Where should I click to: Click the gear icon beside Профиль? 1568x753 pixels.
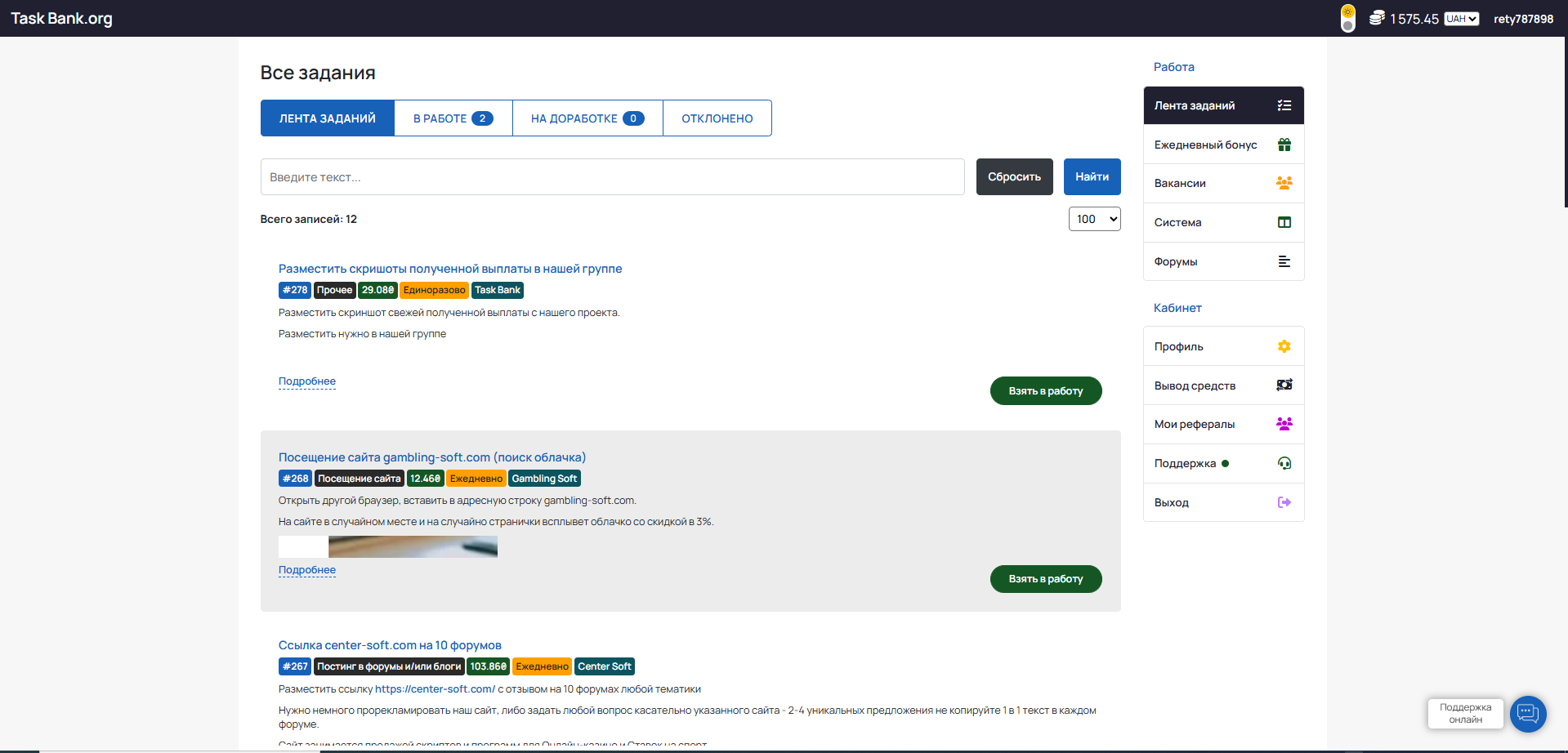pyautogui.click(x=1284, y=346)
